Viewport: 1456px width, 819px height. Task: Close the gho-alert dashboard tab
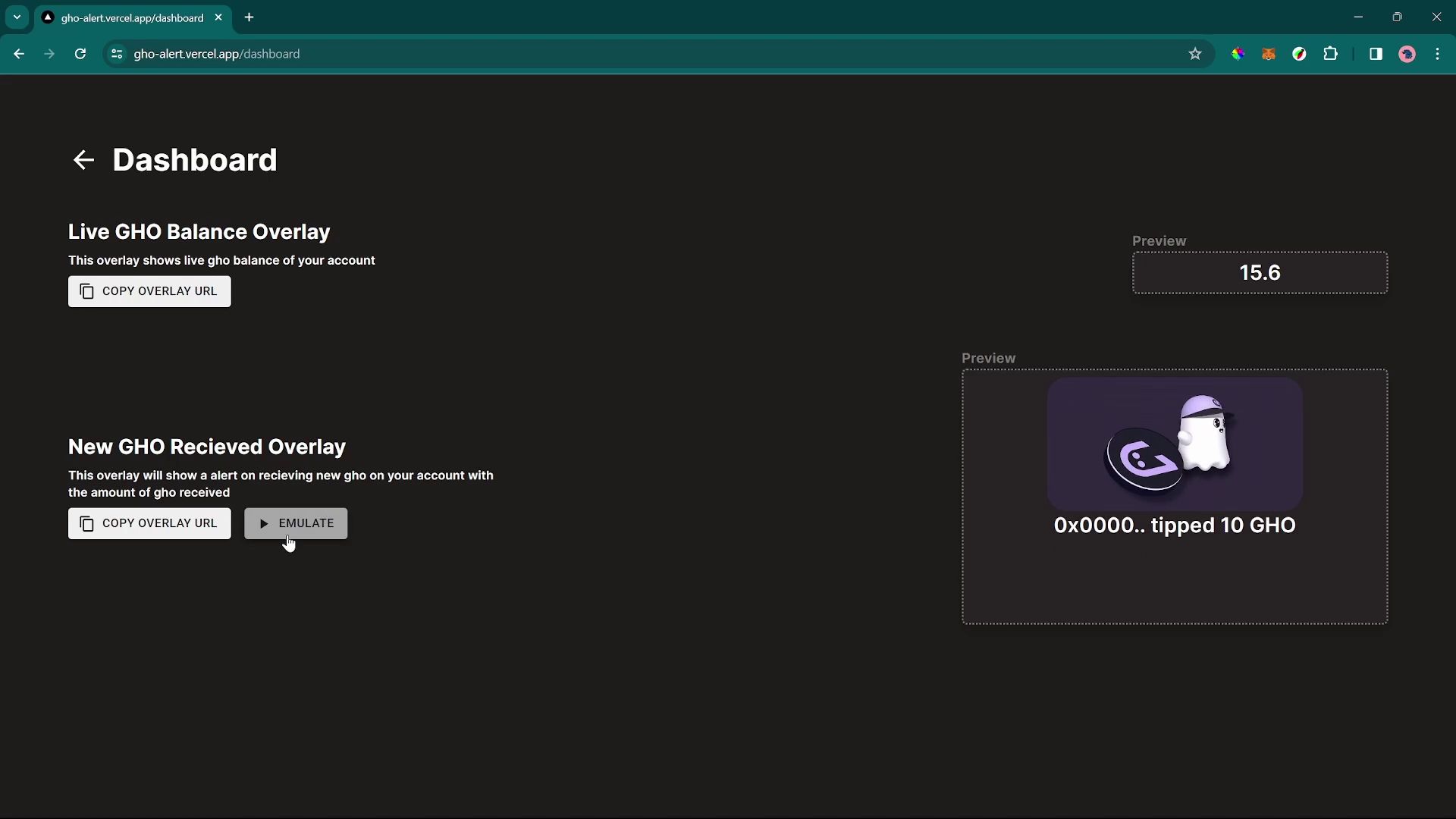point(218,17)
